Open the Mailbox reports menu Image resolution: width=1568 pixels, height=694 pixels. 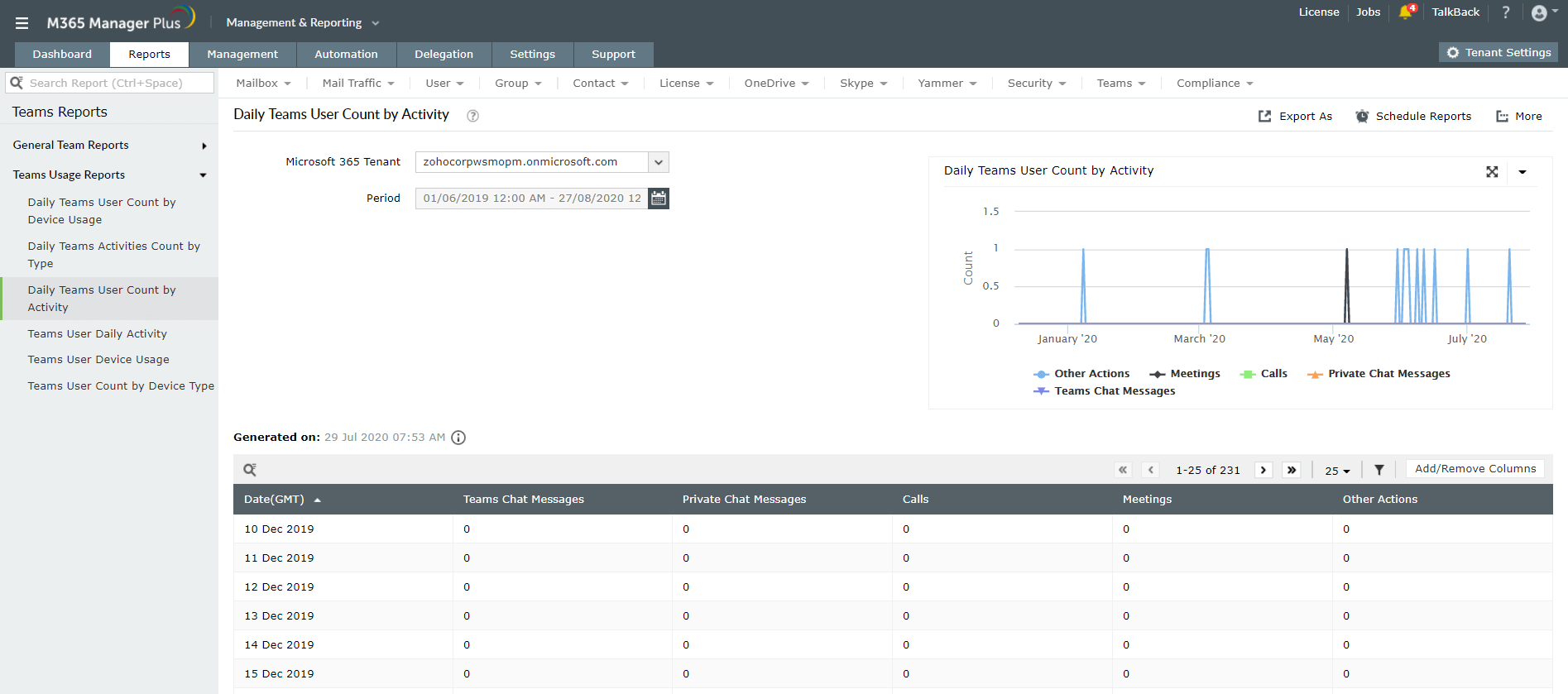(x=263, y=84)
